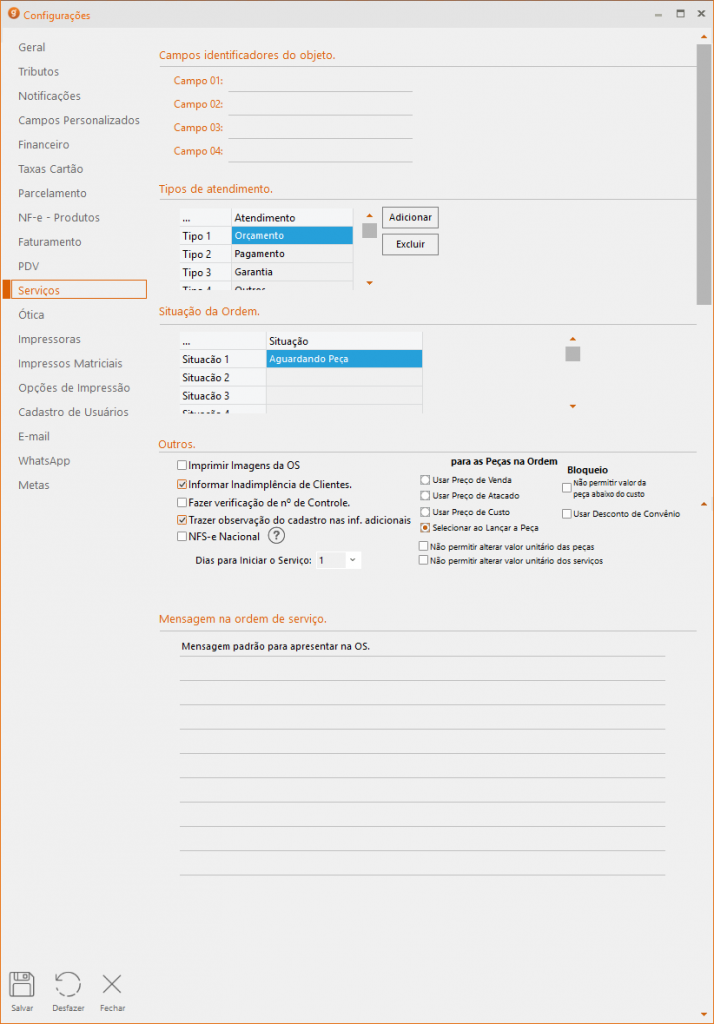Select Usar Preço de Atacado option
The width and height of the screenshot is (714, 1024).
click(425, 496)
